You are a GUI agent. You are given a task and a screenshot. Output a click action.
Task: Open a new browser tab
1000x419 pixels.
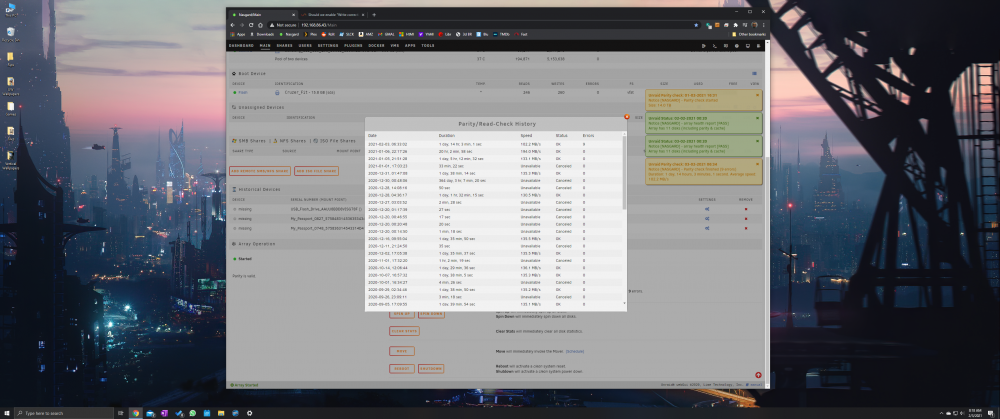pos(374,15)
